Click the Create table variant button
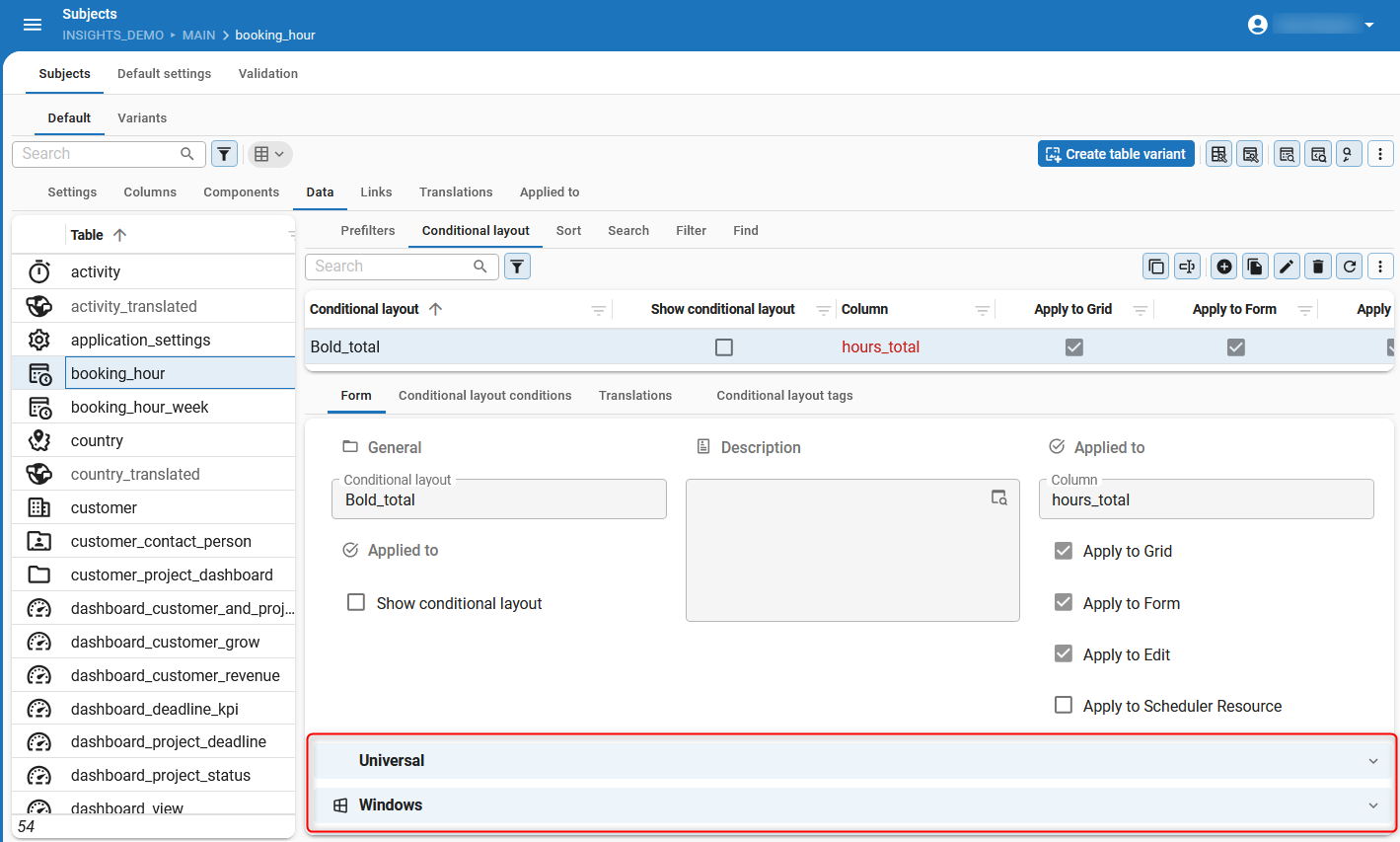Image resolution: width=1400 pixels, height=842 pixels. (1116, 154)
